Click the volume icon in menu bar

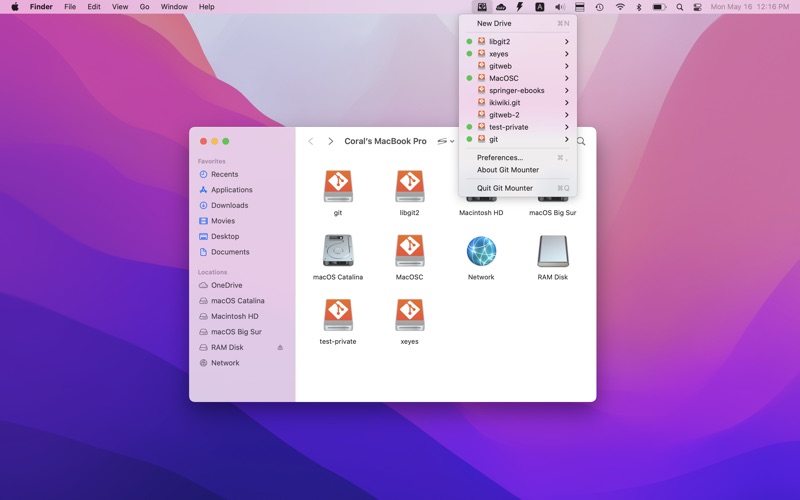[560, 7]
